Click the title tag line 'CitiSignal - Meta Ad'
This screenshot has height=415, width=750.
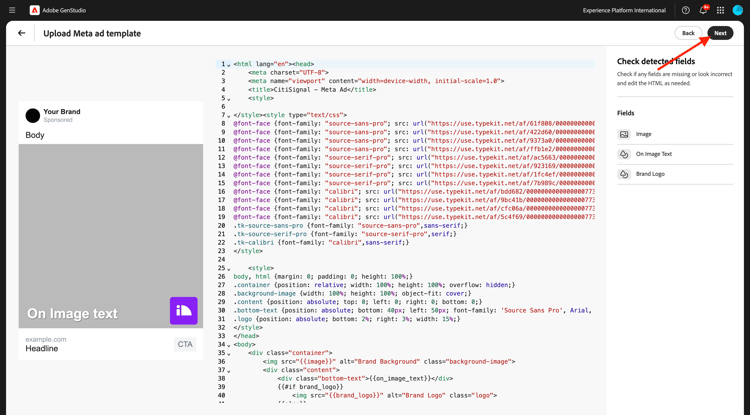(x=312, y=89)
